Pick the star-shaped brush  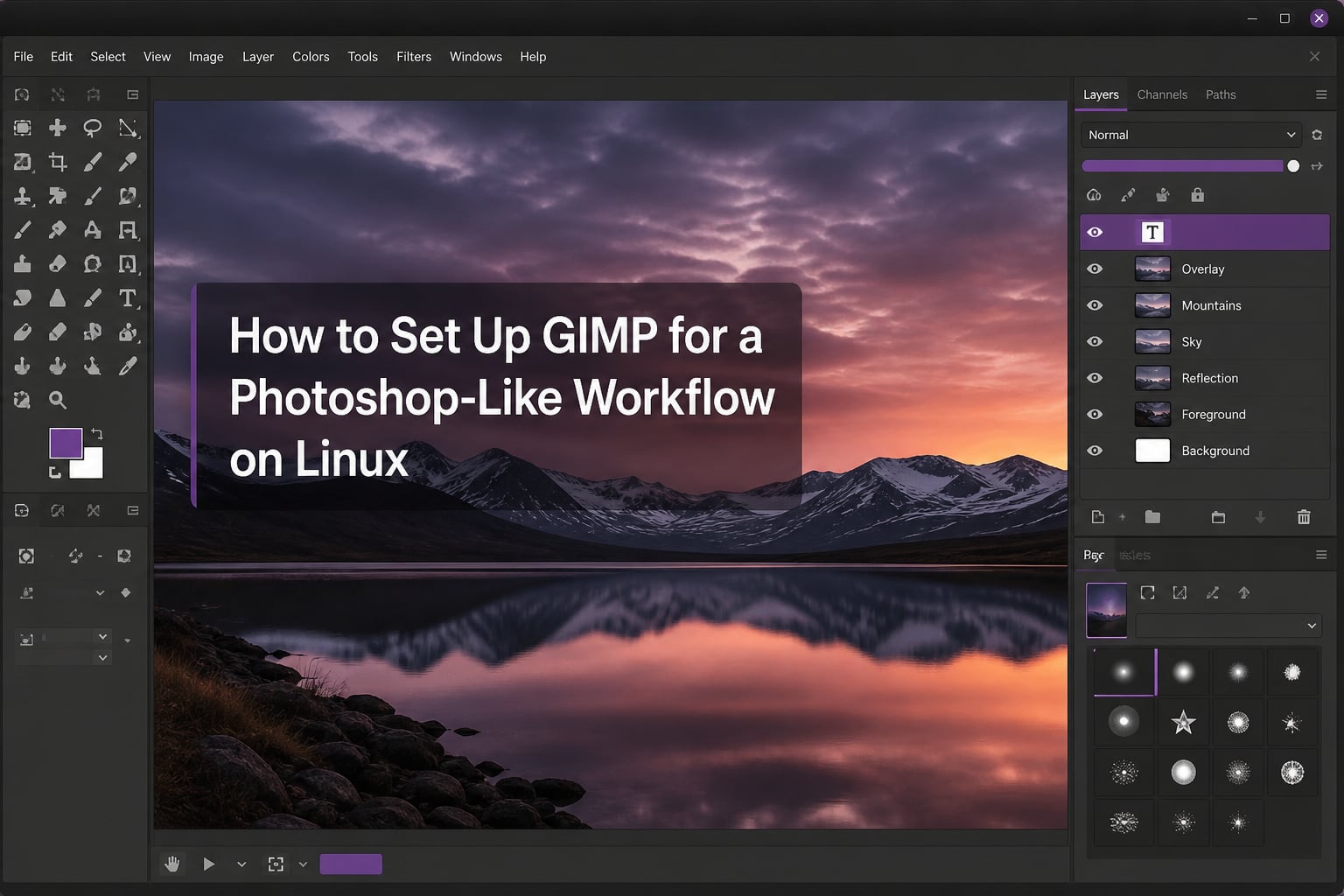click(1183, 722)
